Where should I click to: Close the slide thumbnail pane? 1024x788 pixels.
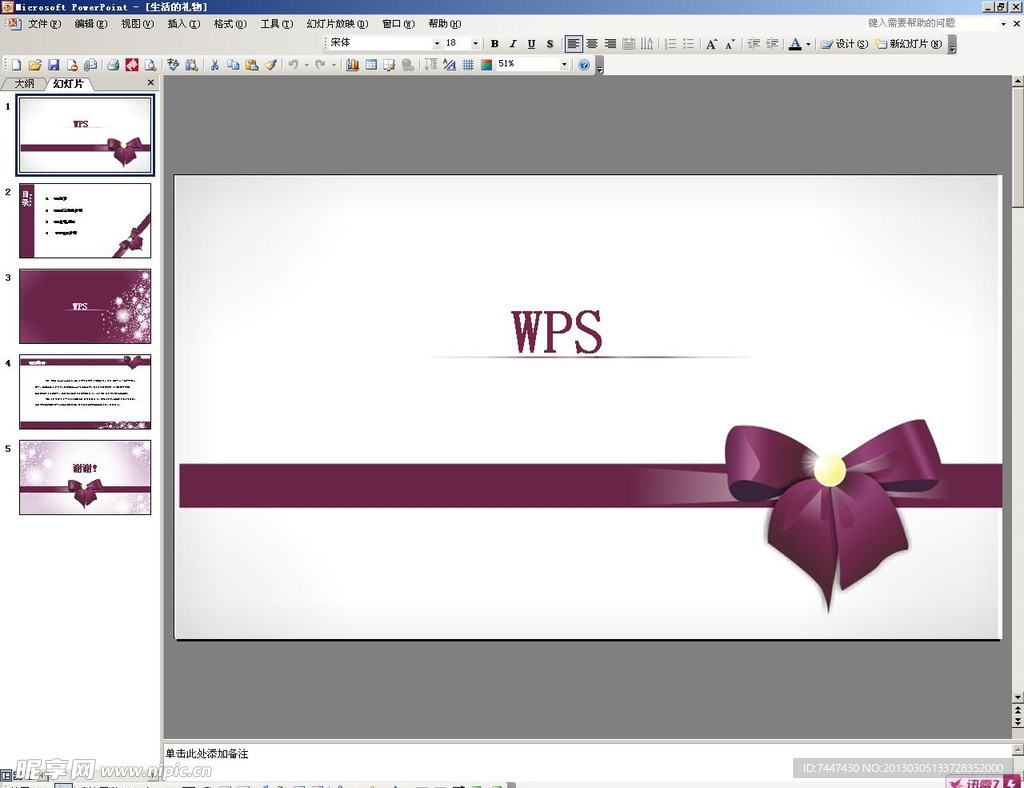pyautogui.click(x=151, y=82)
